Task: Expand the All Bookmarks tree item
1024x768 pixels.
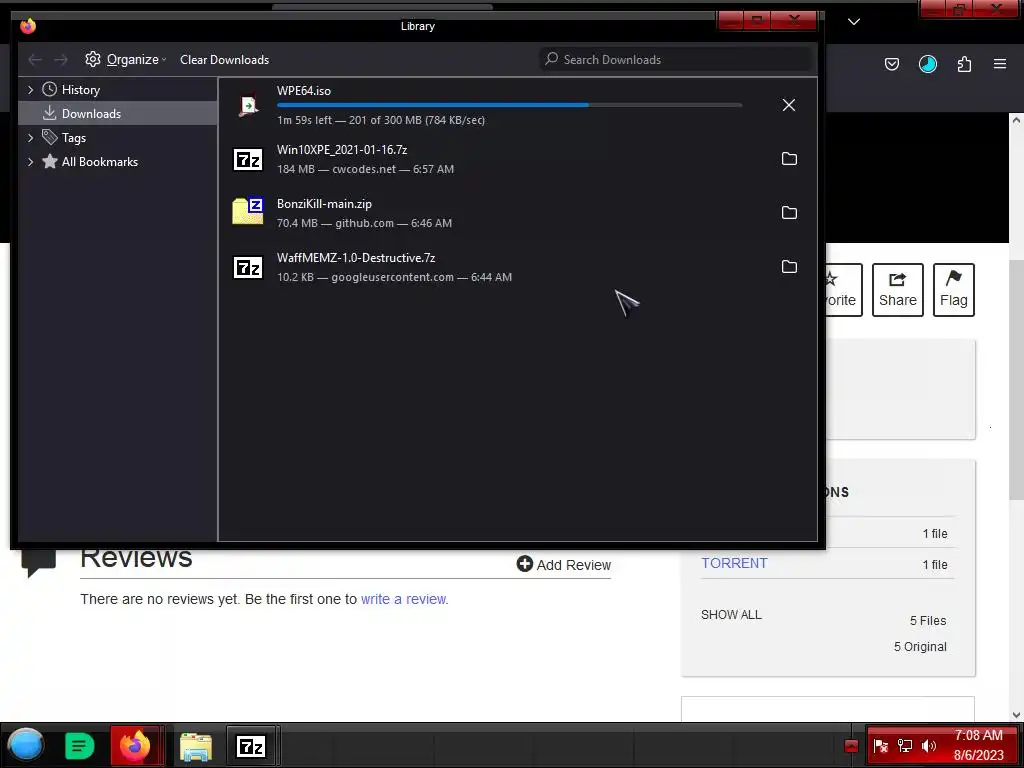Action: (x=30, y=162)
